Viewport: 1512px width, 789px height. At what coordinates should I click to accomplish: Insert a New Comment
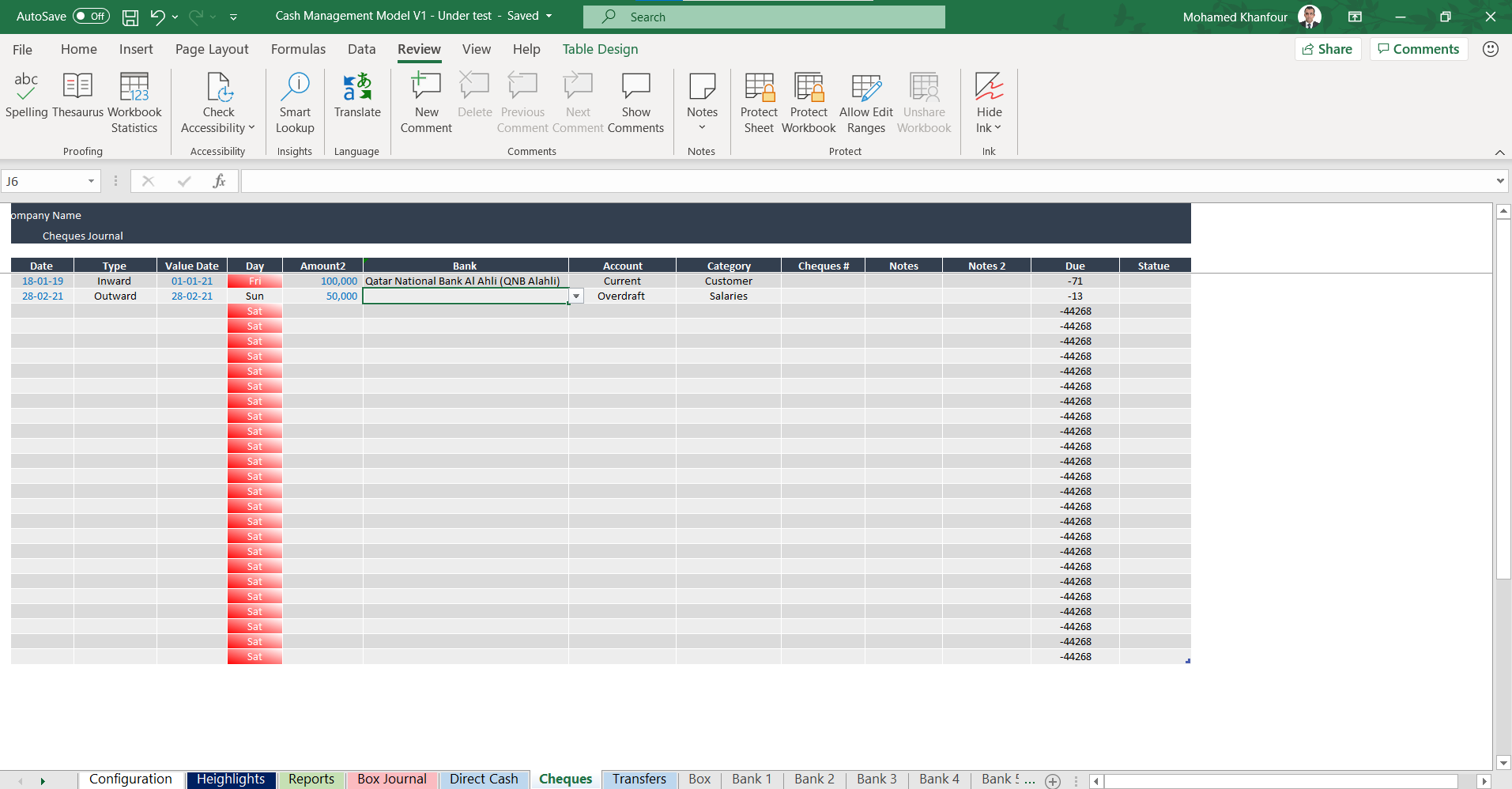tap(426, 103)
